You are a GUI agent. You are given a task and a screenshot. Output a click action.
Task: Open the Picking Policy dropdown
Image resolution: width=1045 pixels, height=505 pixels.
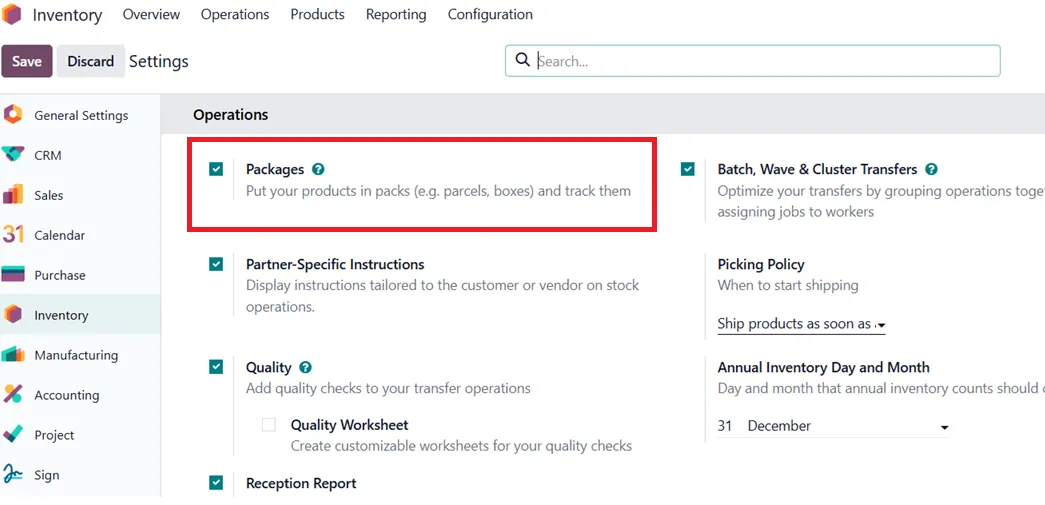click(801, 324)
